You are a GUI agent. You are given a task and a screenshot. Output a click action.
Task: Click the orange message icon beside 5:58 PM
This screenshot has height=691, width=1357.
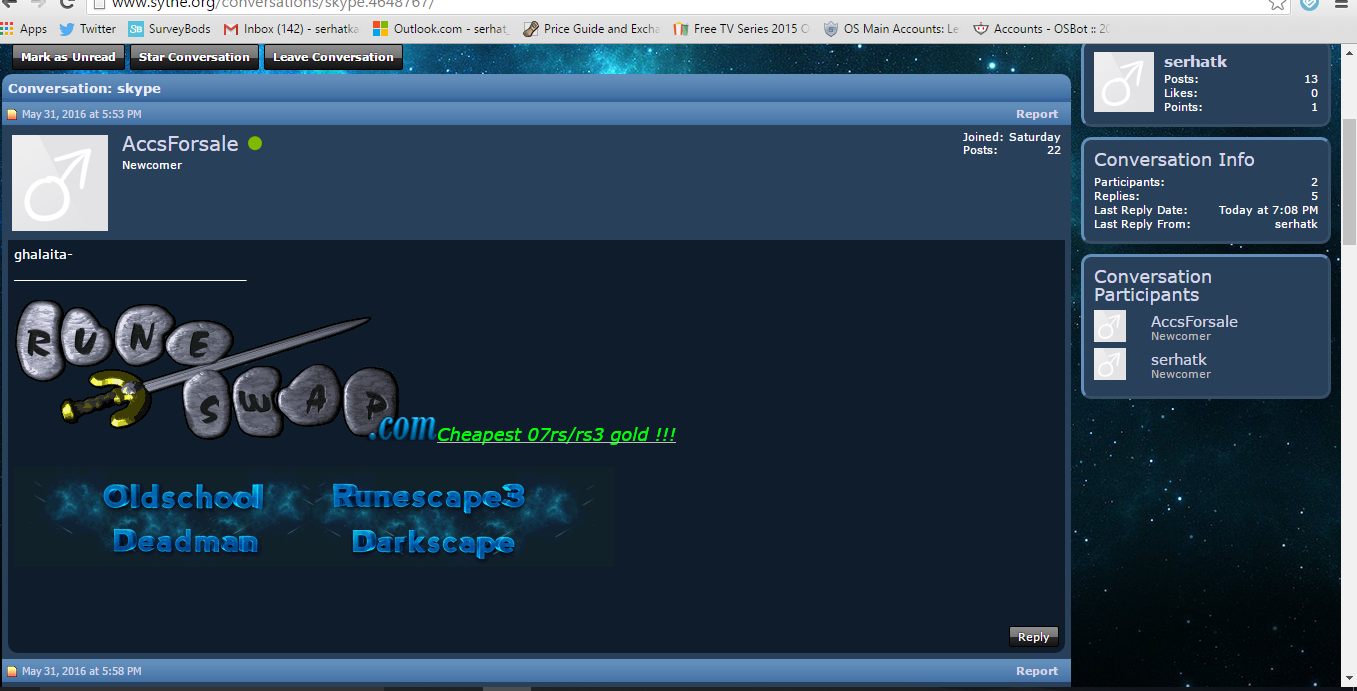[13, 671]
